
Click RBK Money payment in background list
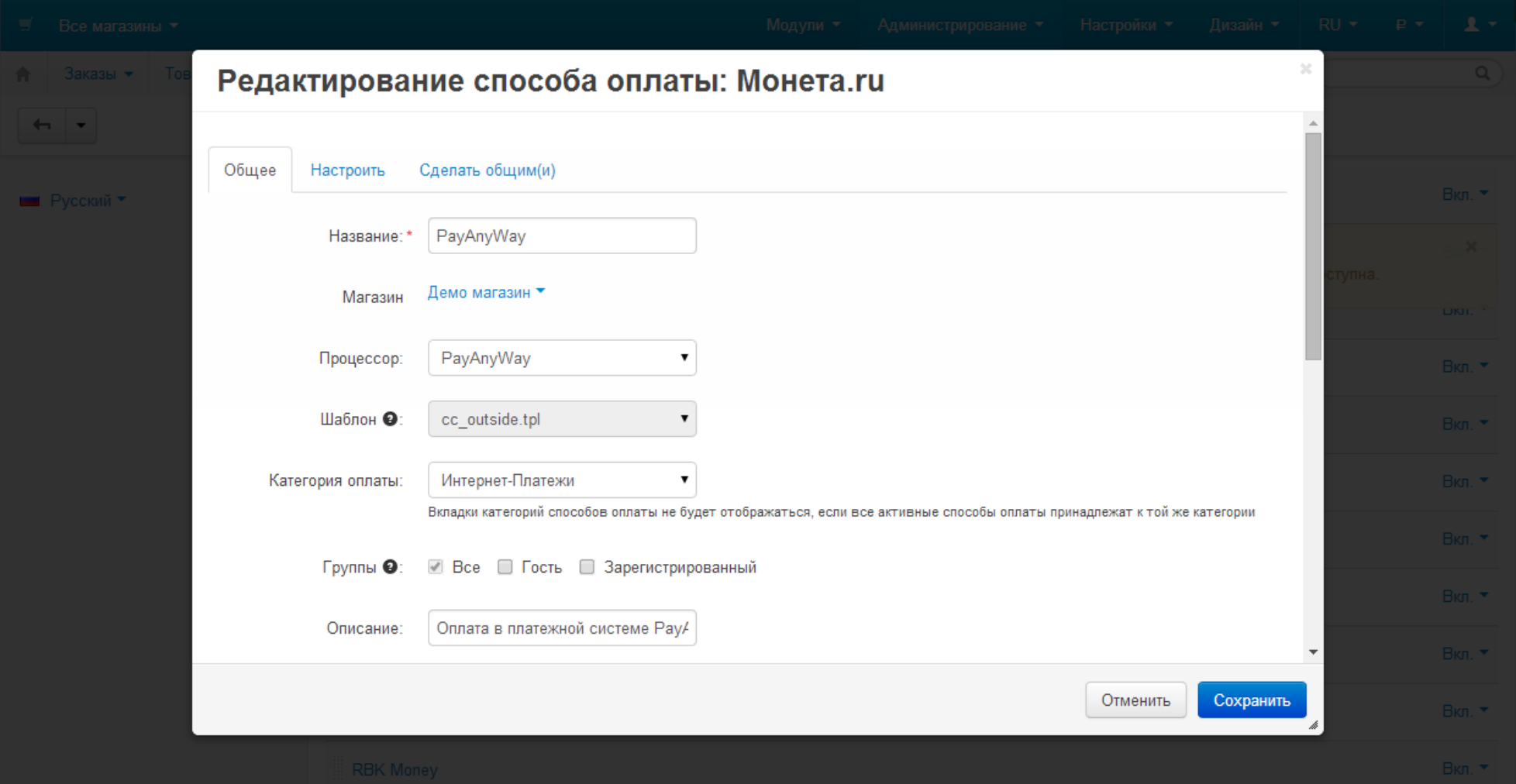(x=395, y=769)
